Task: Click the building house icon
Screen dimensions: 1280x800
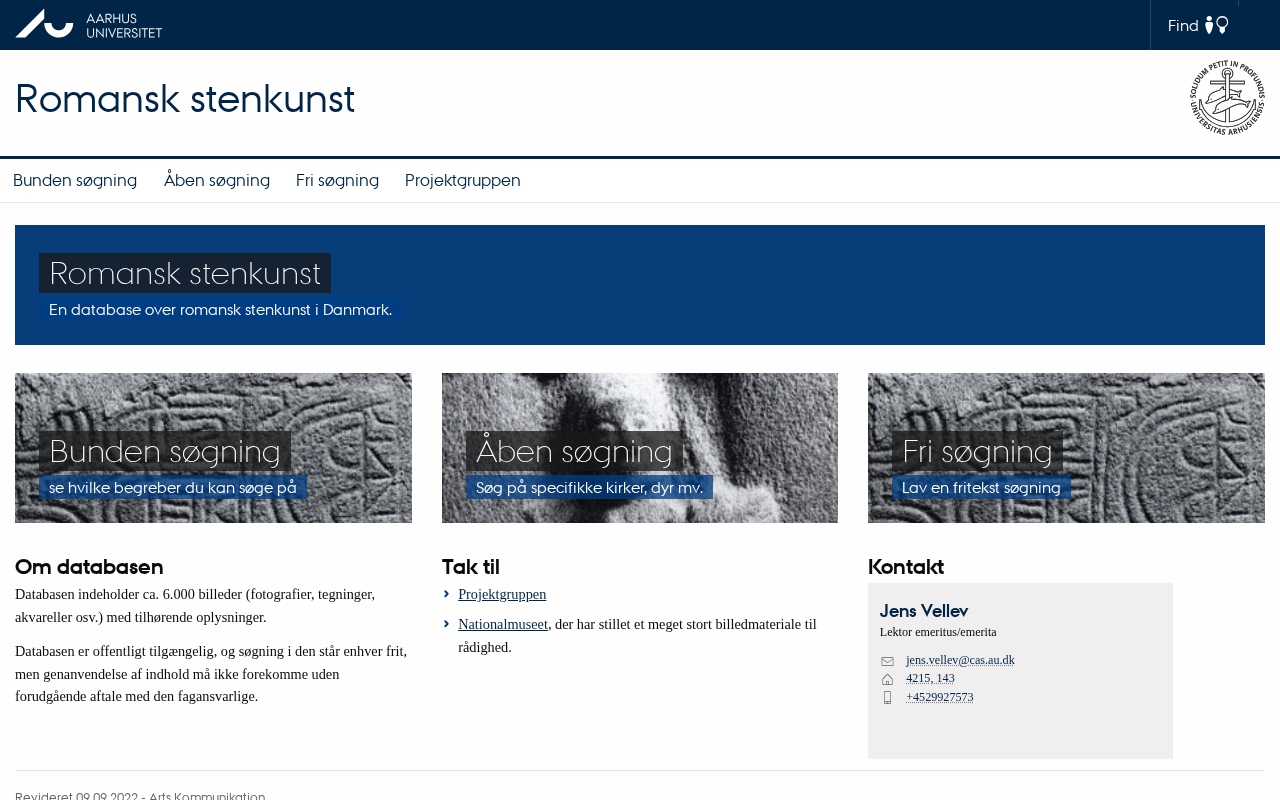Action: [887, 679]
